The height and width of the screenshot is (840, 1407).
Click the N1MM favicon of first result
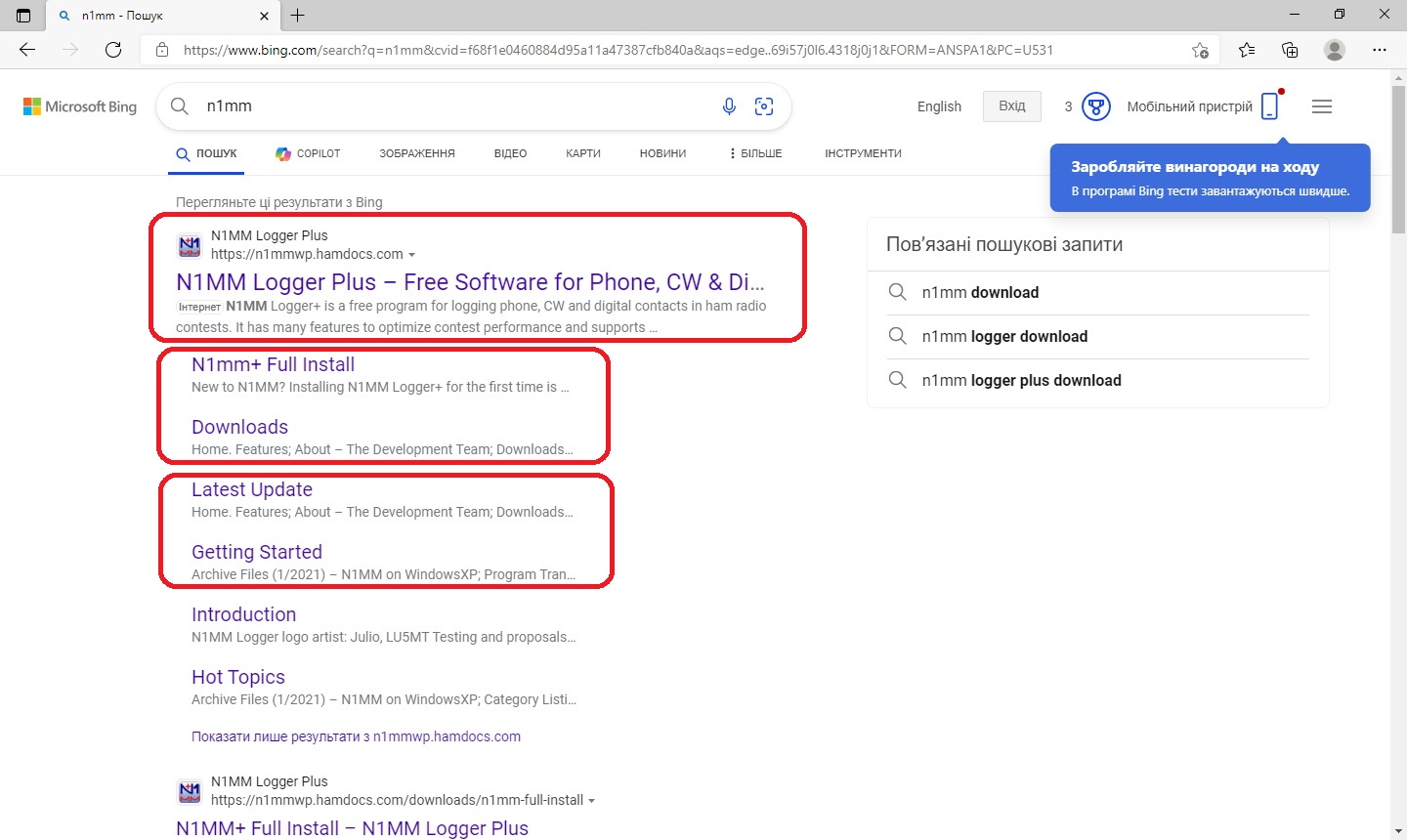[190, 245]
